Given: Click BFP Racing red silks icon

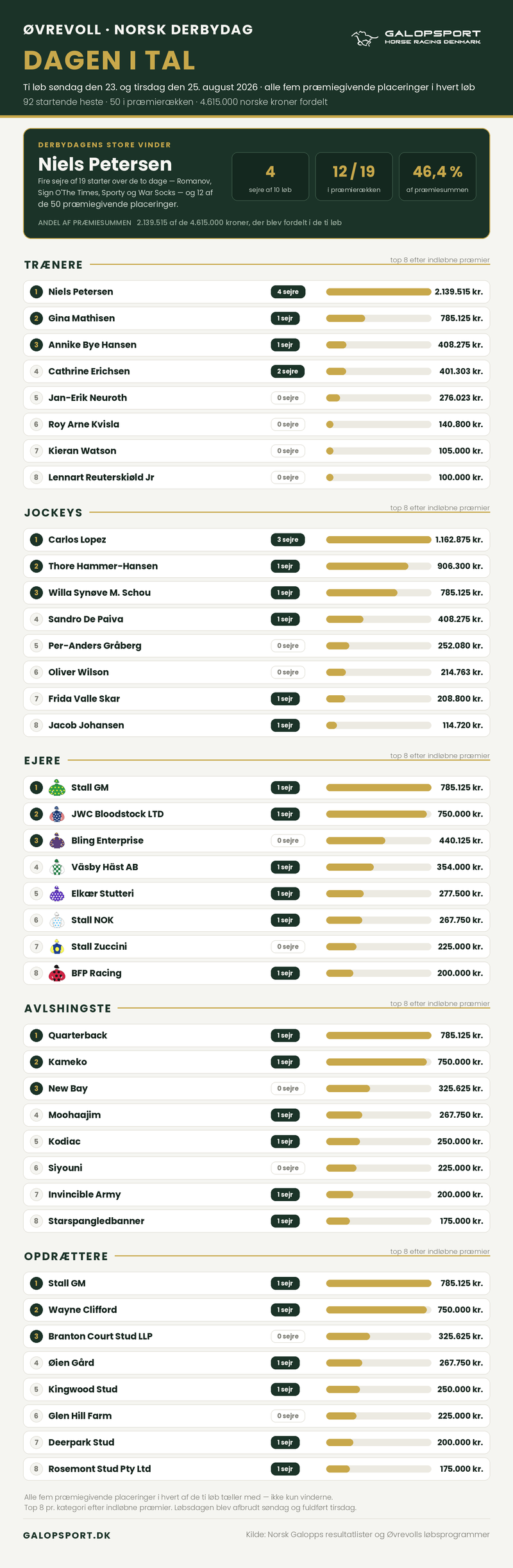Looking at the screenshot, I should pos(57,973).
